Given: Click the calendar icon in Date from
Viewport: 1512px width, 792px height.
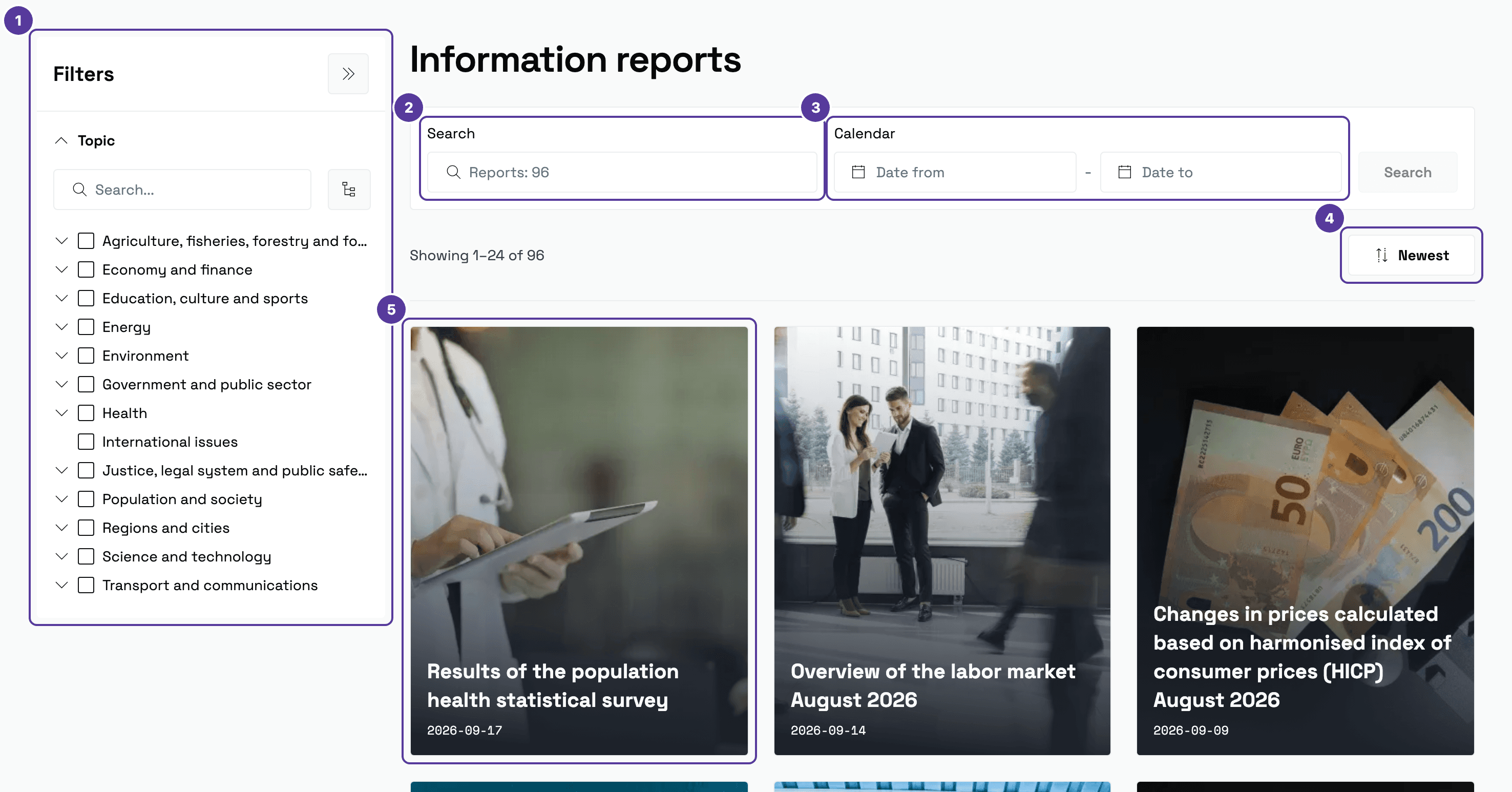Looking at the screenshot, I should (x=858, y=172).
